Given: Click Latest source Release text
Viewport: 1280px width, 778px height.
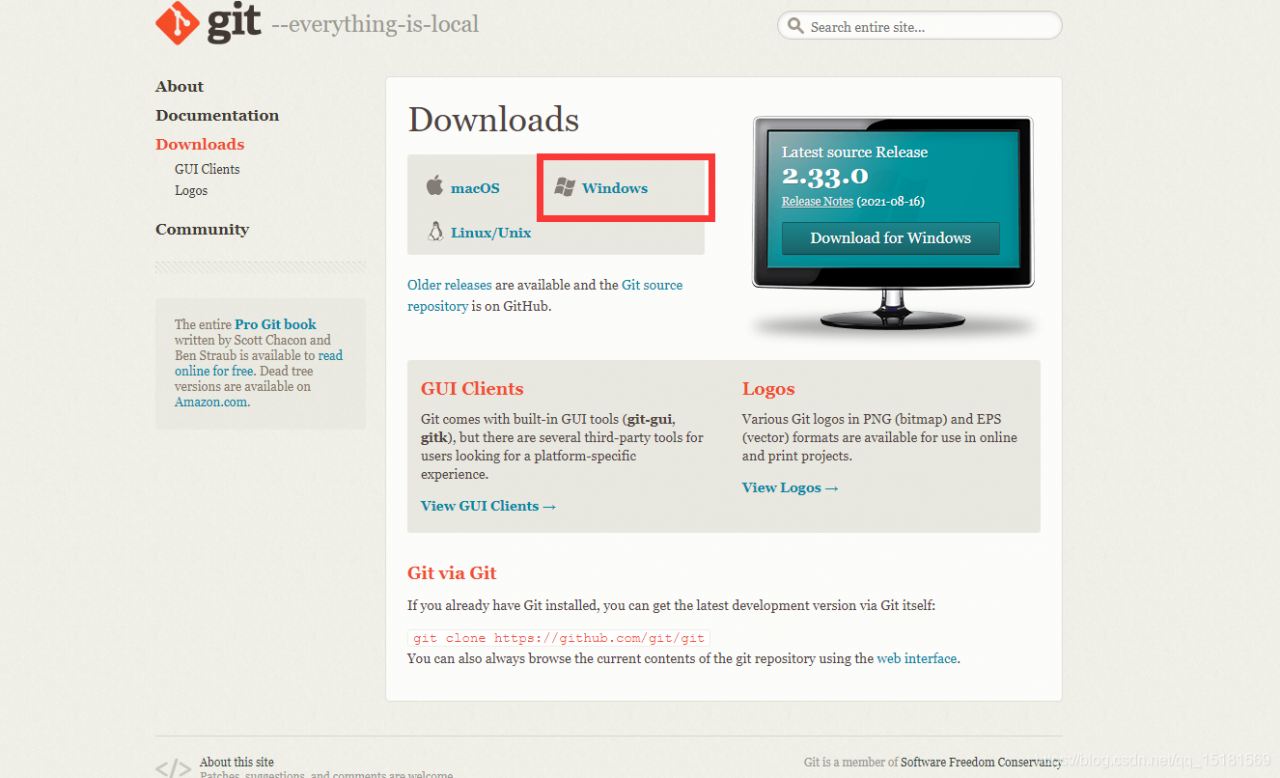Looking at the screenshot, I should point(855,152).
